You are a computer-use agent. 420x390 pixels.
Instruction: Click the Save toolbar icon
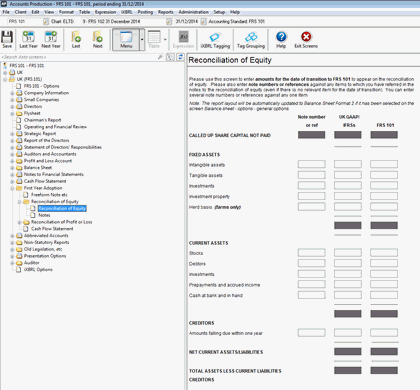7,40
